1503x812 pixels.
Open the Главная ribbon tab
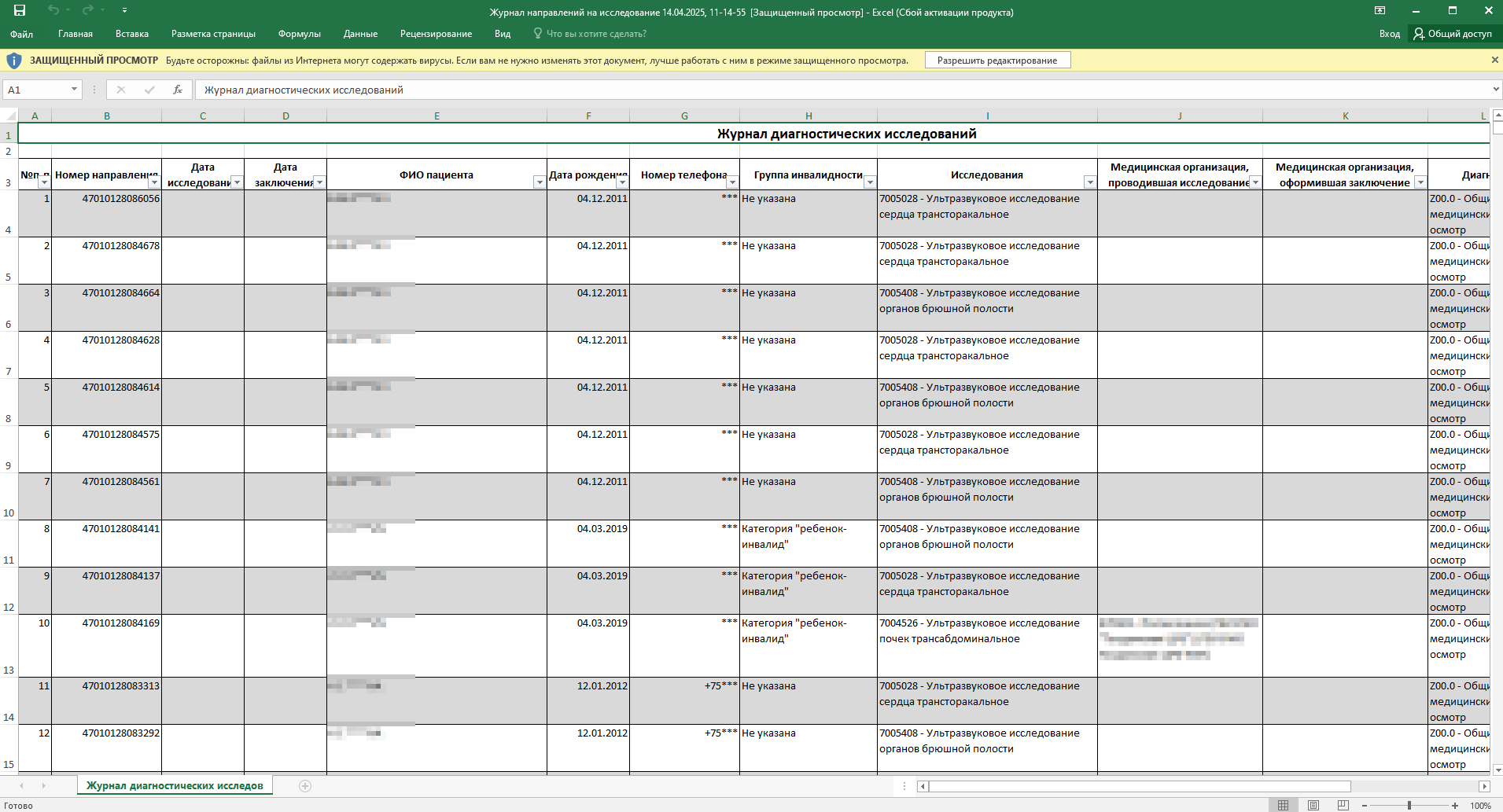(76, 34)
